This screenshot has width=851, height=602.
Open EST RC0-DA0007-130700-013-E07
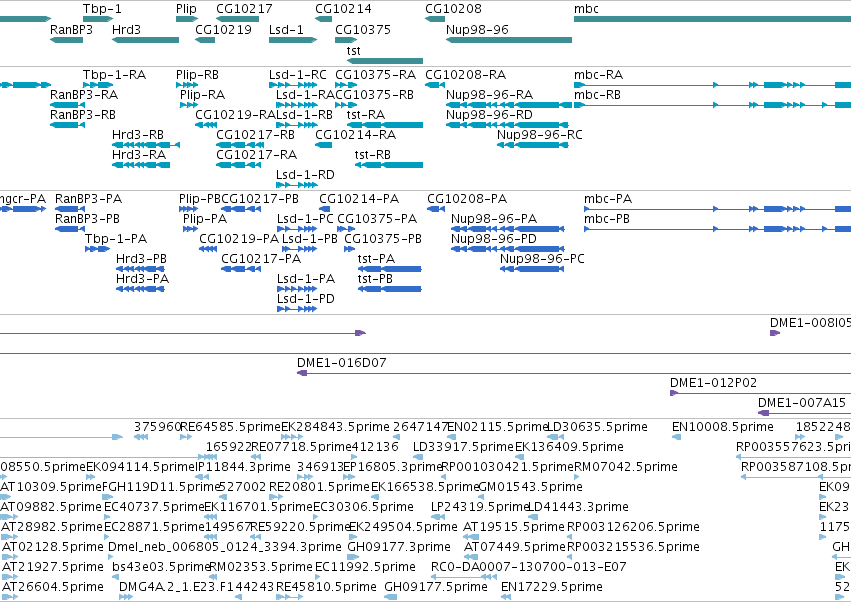tap(528, 567)
